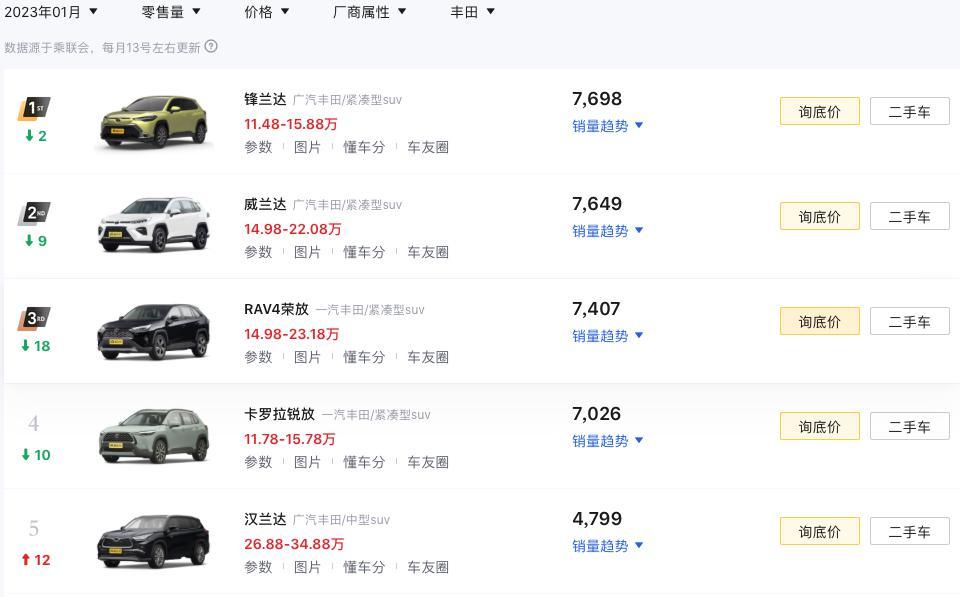The width and height of the screenshot is (960, 597).
Task: Open the black 汉兰达 car image
Action: point(154,541)
